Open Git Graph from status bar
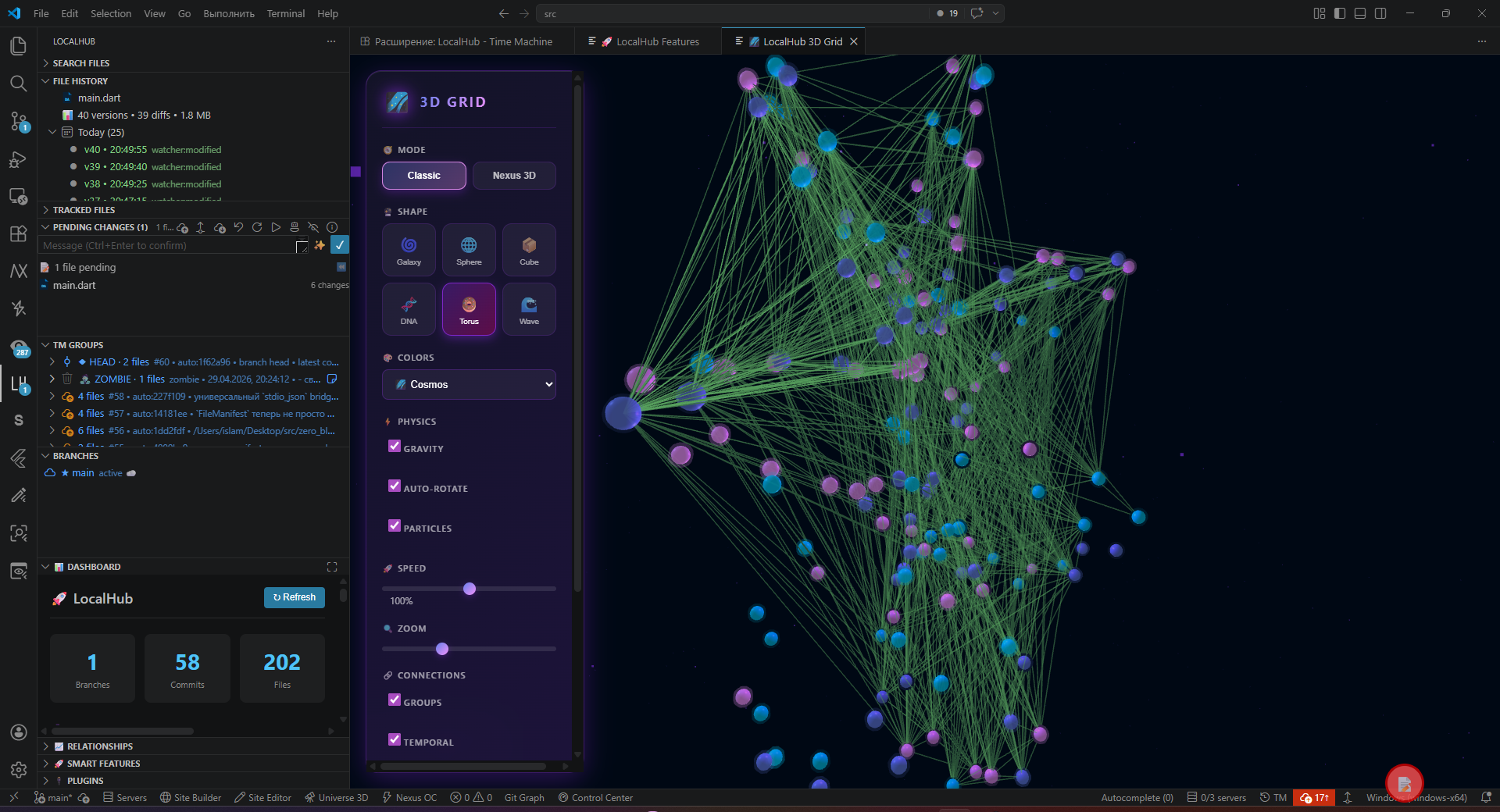This screenshot has width=1500, height=812. click(524, 798)
